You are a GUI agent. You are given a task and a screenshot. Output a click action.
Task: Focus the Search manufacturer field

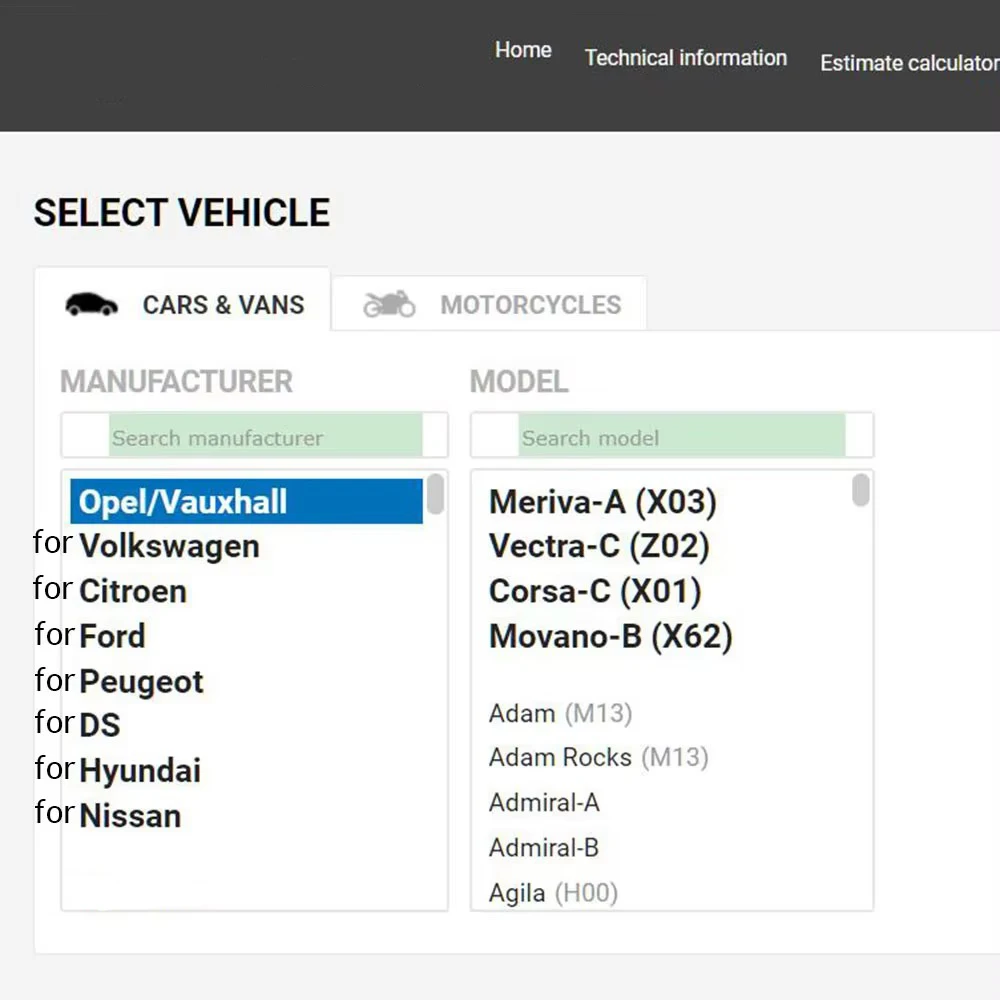click(x=264, y=437)
